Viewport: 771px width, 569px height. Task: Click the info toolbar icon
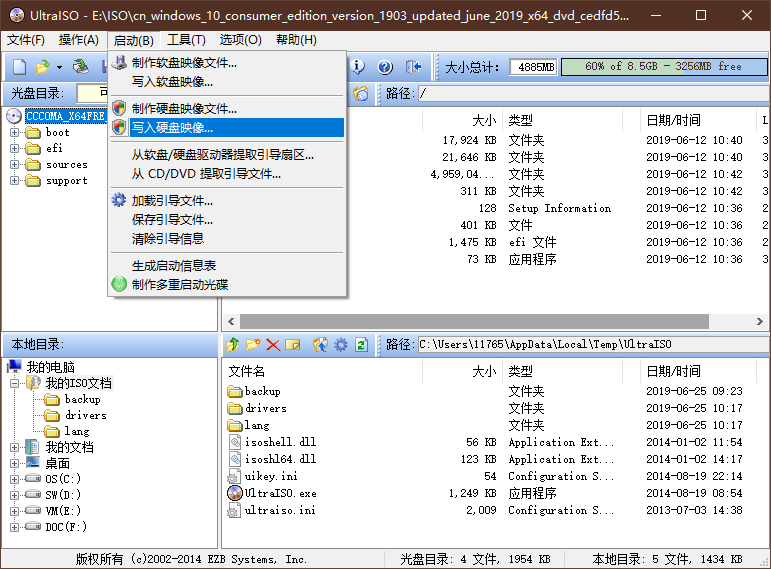357,66
